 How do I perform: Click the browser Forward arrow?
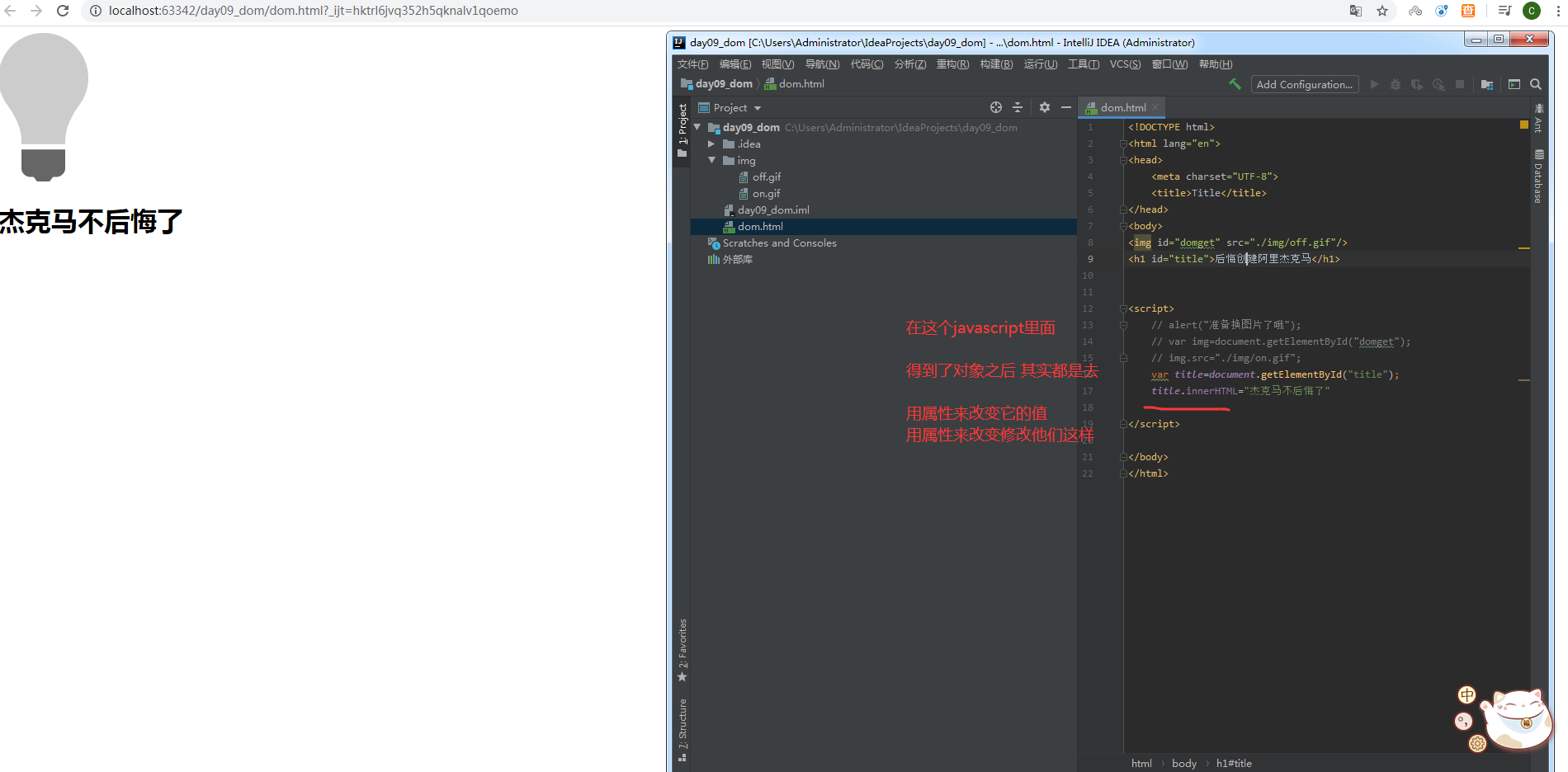(x=36, y=11)
